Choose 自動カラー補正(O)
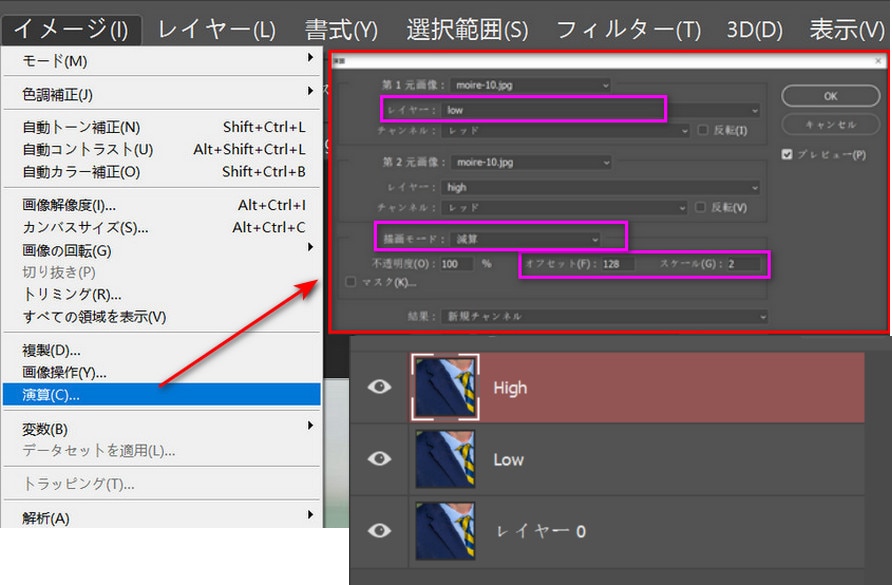This screenshot has width=892, height=585. (x=162, y=171)
